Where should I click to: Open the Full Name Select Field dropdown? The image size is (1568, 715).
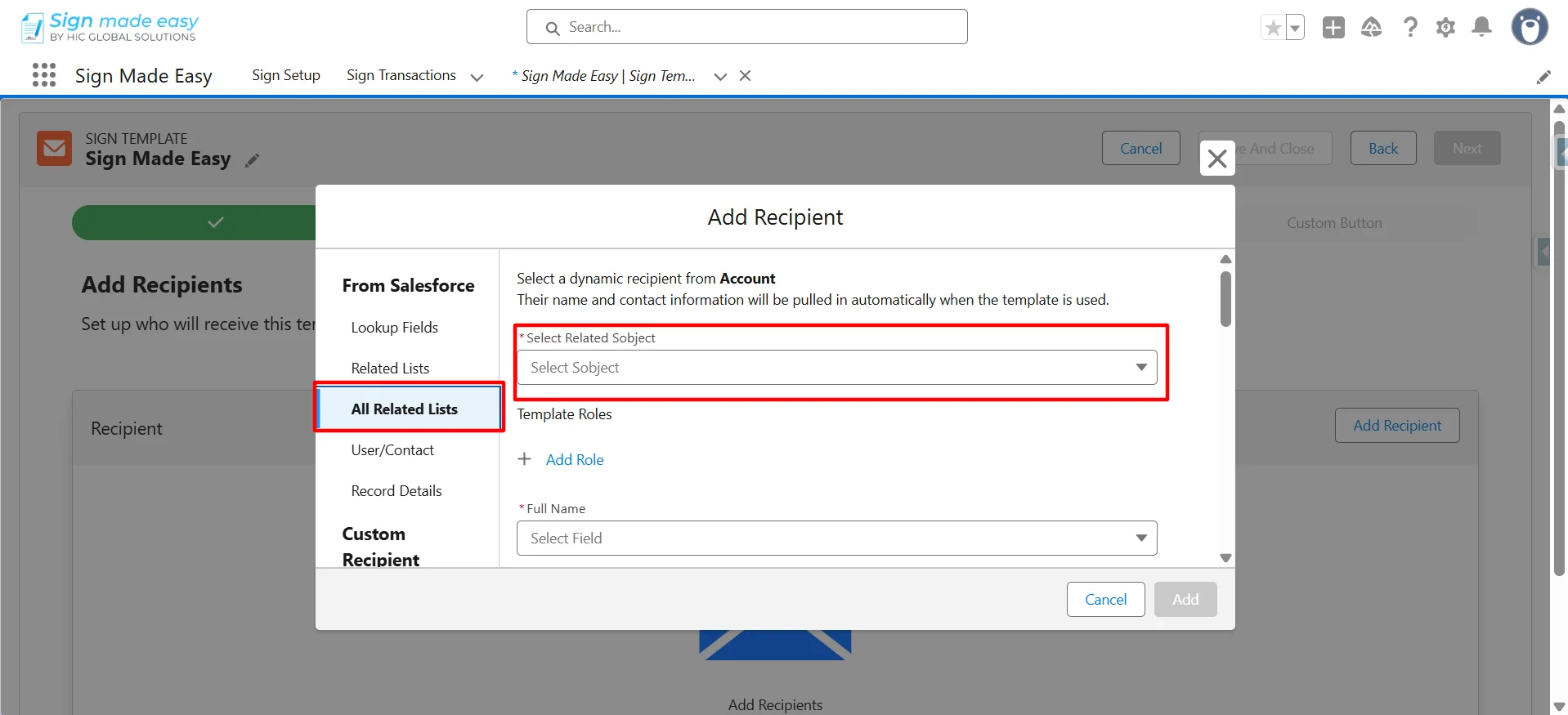point(836,538)
